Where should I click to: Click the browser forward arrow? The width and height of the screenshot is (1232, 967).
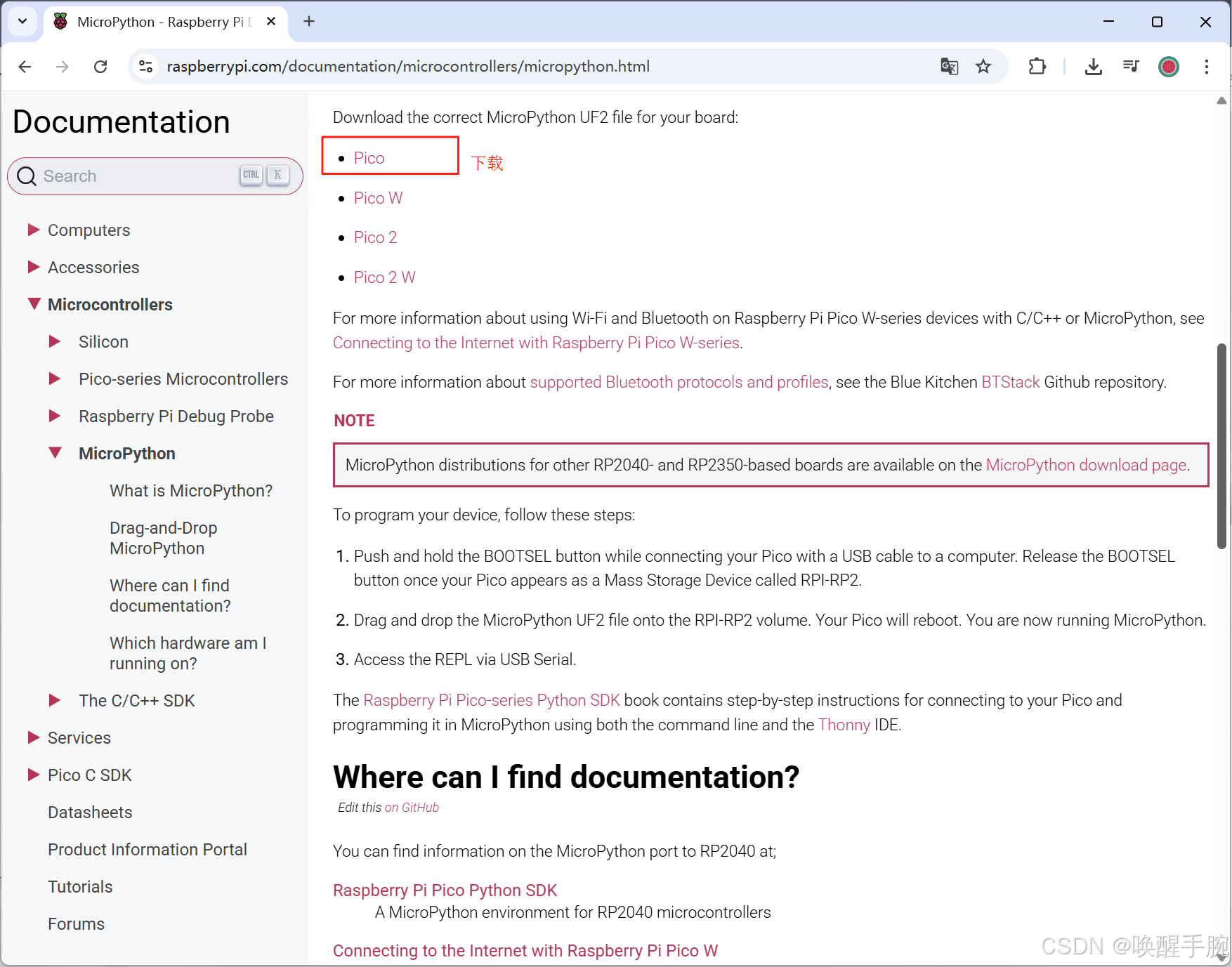click(63, 67)
